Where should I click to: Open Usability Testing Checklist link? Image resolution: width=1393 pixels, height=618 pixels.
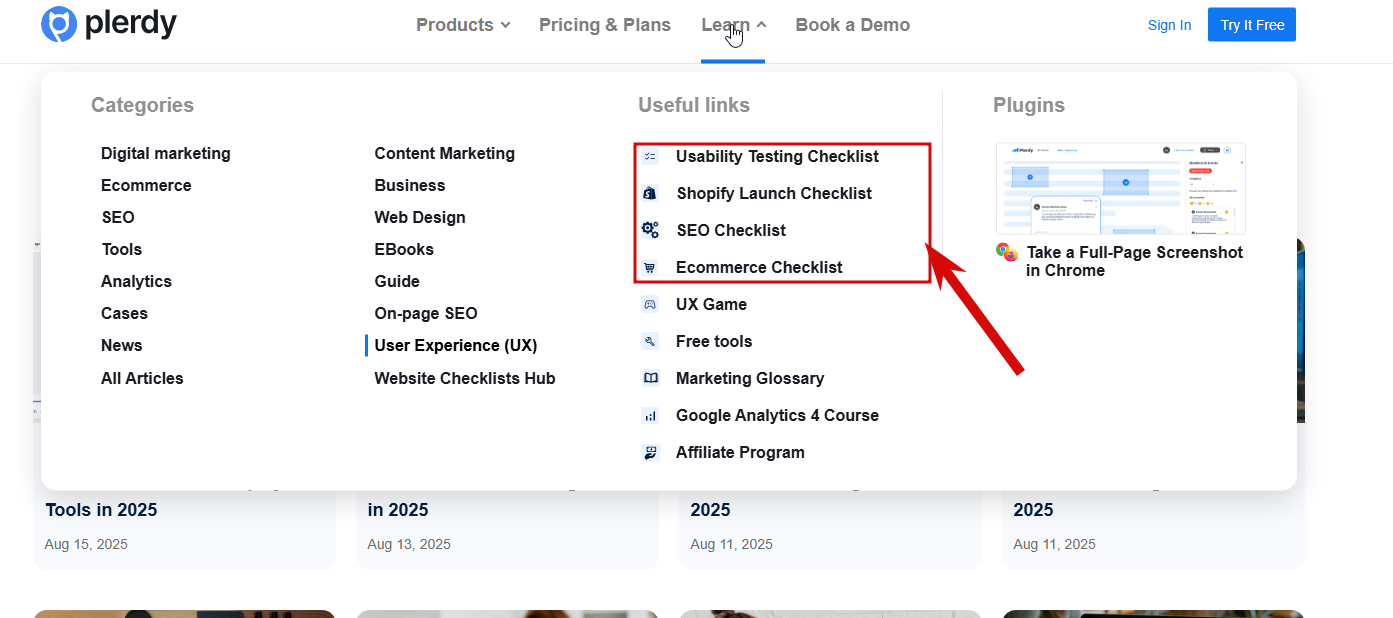point(777,156)
